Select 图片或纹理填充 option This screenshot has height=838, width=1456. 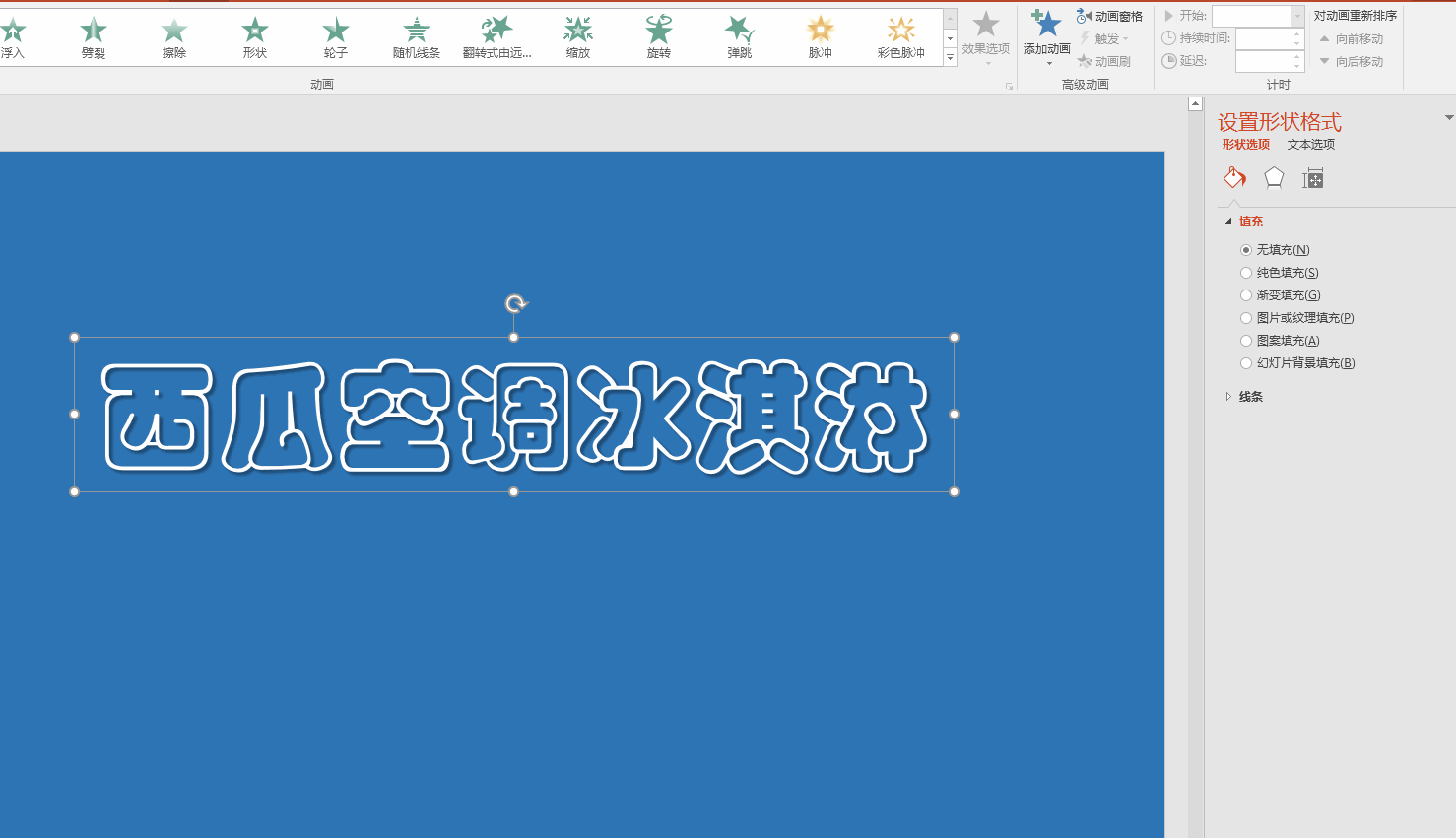pyautogui.click(x=1297, y=318)
